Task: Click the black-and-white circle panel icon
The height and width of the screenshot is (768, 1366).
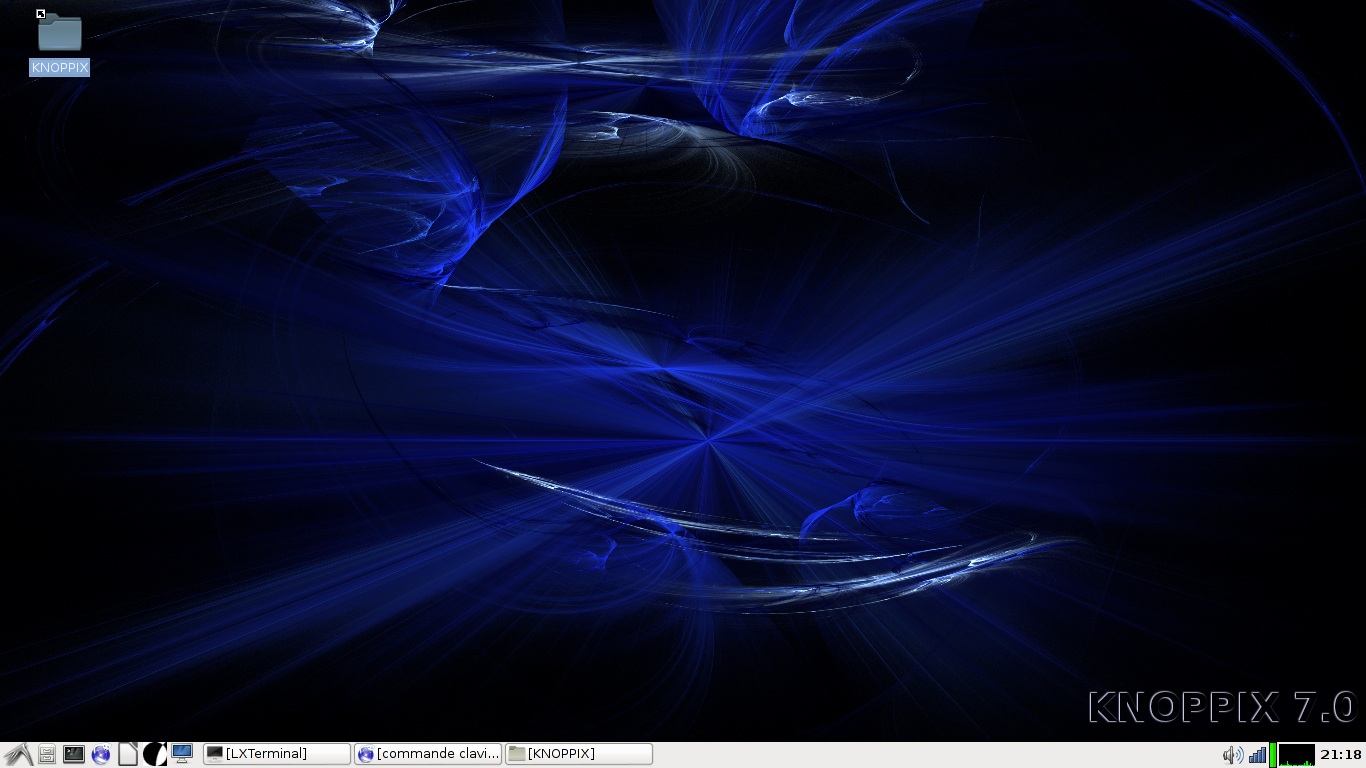Action: (x=155, y=754)
